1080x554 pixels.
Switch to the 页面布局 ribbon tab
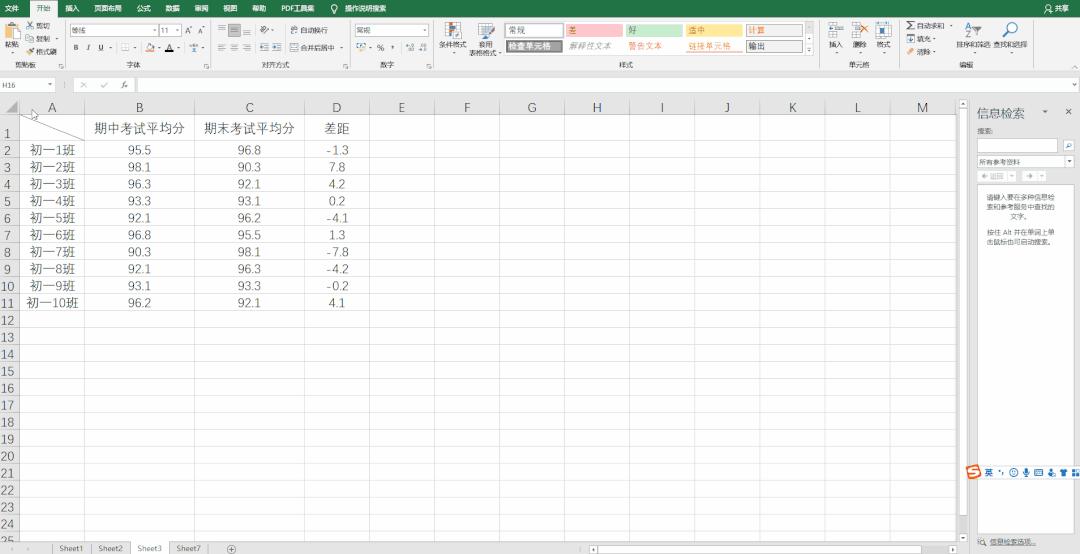tap(107, 8)
